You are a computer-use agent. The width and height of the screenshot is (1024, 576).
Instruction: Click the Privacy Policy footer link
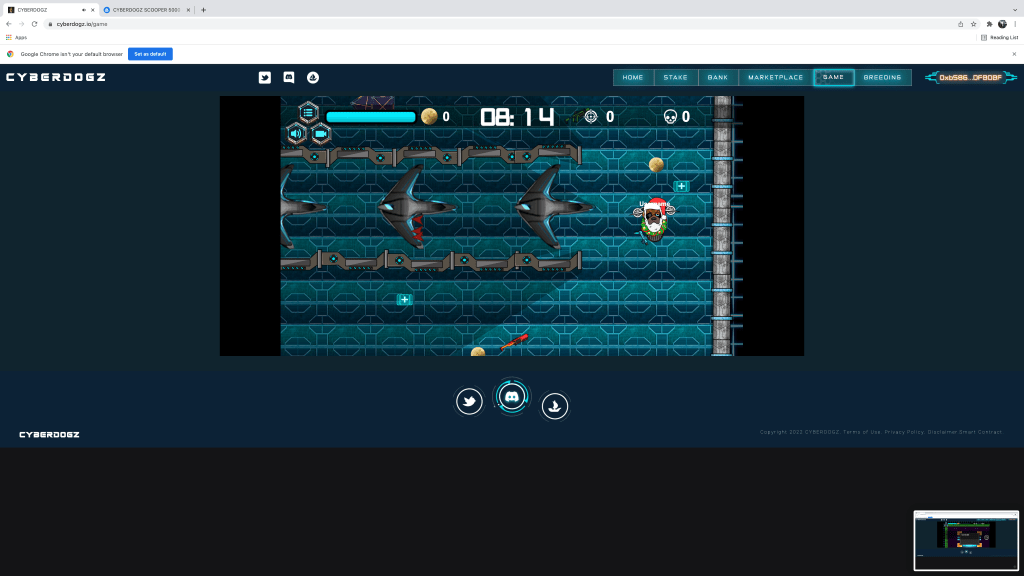pyautogui.click(x=904, y=432)
